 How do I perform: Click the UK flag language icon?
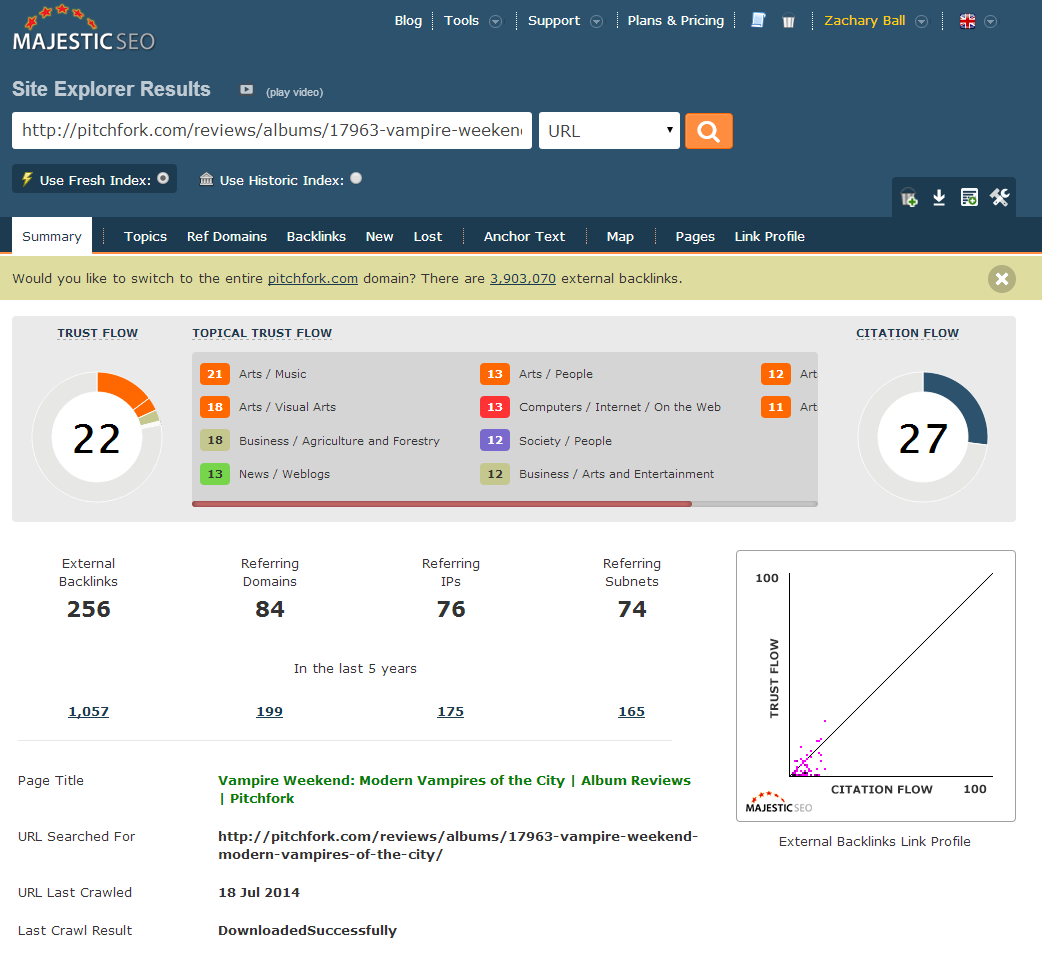[x=968, y=21]
